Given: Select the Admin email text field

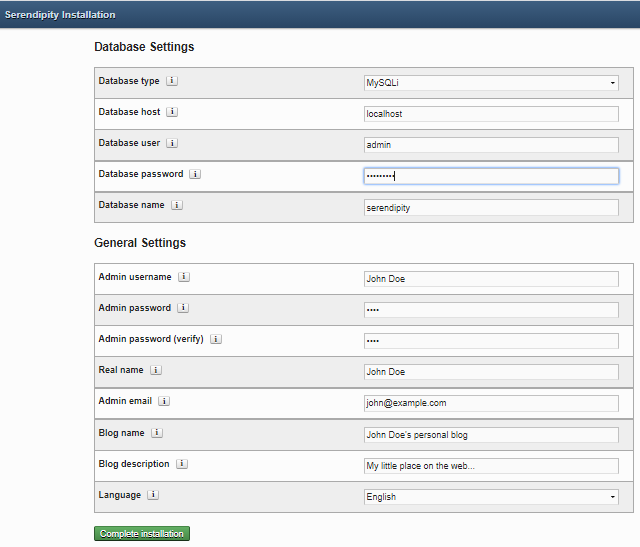Looking at the screenshot, I should [x=491, y=403].
